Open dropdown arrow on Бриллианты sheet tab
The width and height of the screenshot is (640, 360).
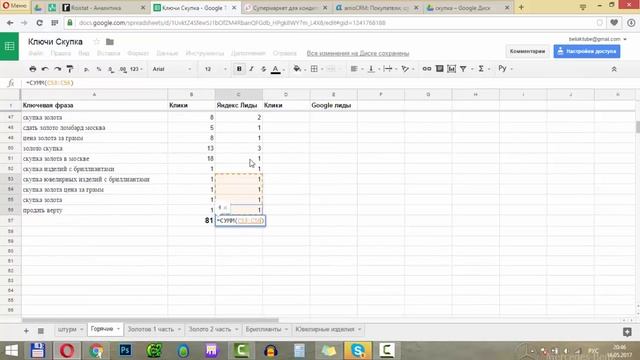click(x=287, y=329)
